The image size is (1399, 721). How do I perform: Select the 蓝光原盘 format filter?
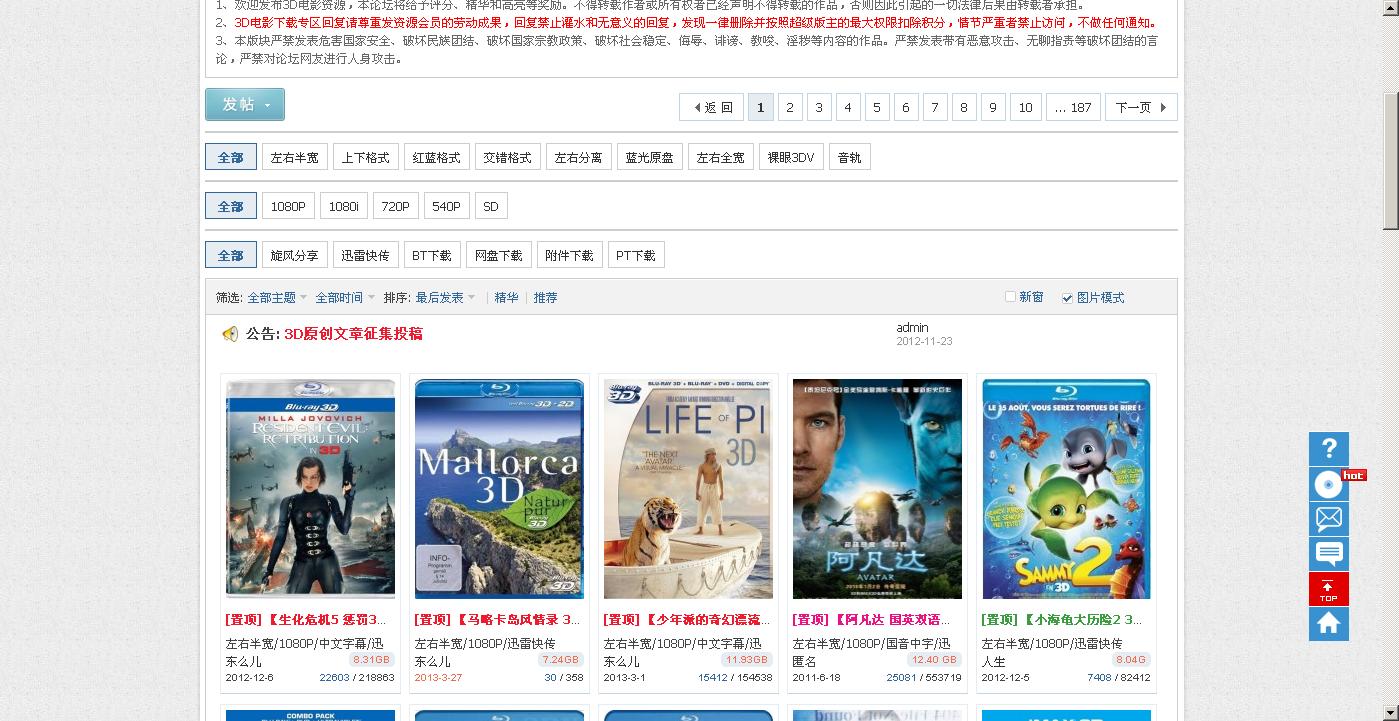[x=649, y=157]
